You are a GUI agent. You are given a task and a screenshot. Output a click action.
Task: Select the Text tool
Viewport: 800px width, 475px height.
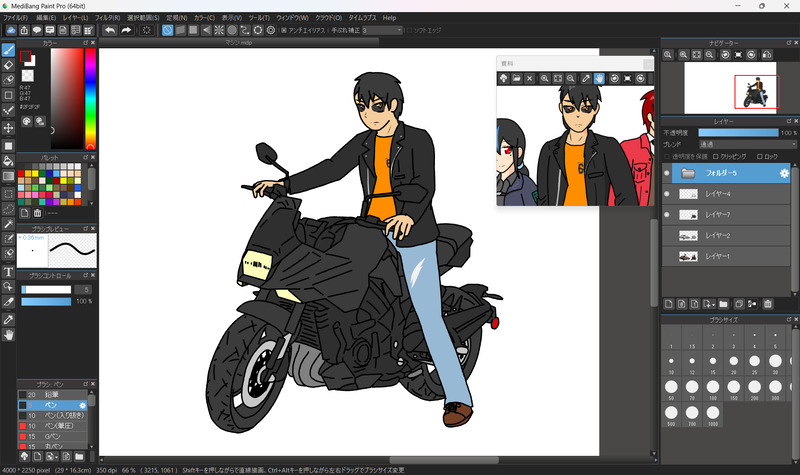[x=8, y=271]
